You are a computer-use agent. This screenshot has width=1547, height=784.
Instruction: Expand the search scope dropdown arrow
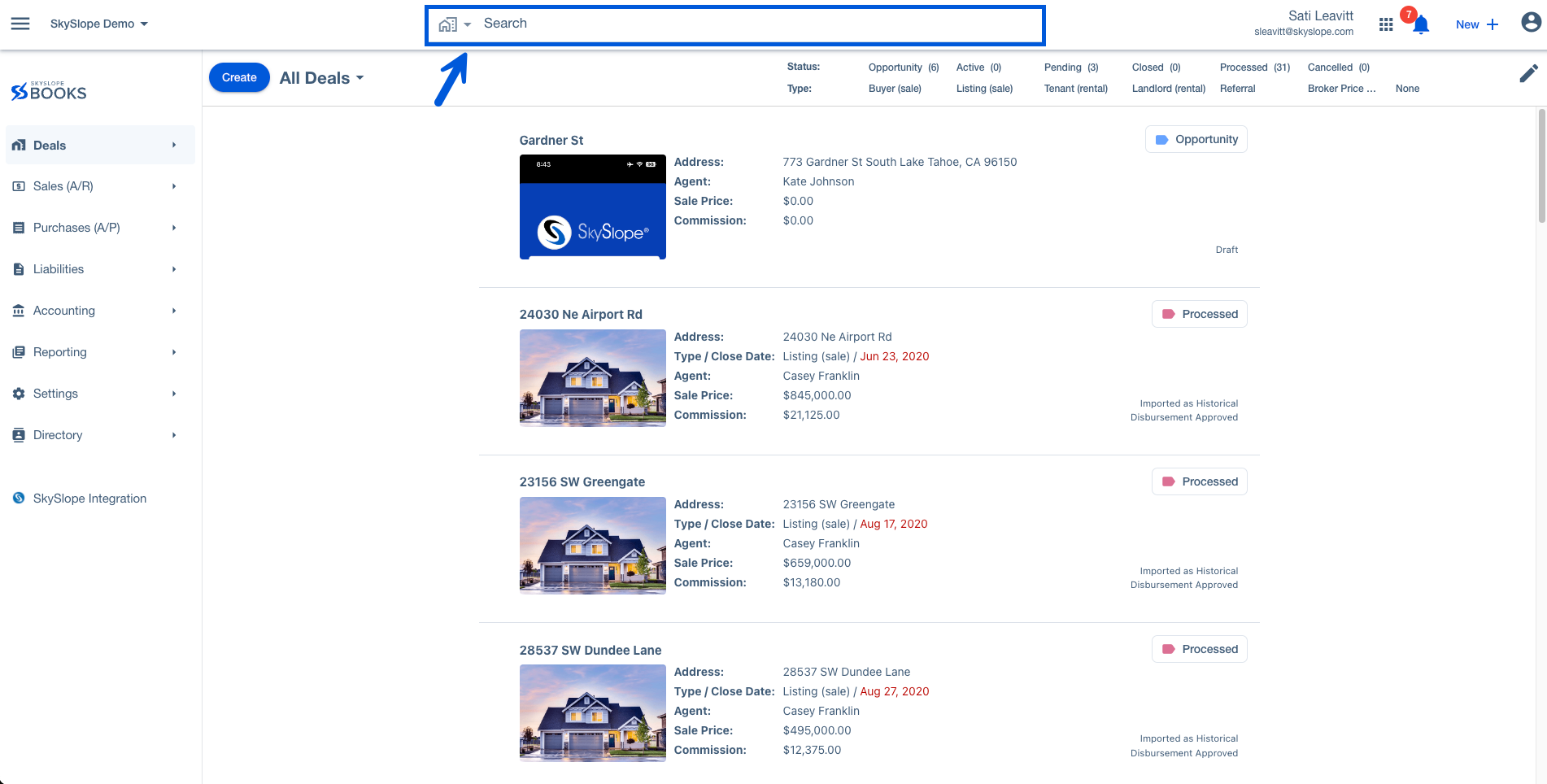pos(468,25)
